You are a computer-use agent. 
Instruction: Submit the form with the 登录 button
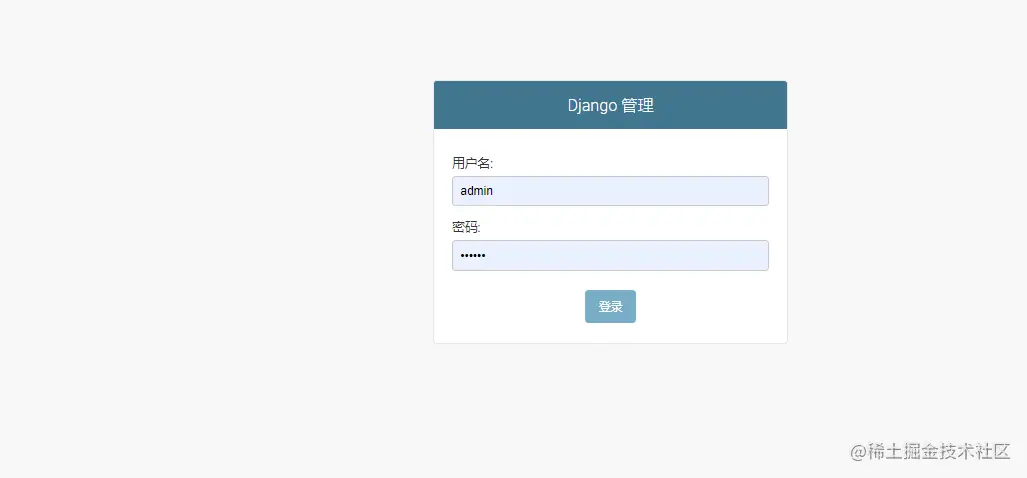coord(610,306)
